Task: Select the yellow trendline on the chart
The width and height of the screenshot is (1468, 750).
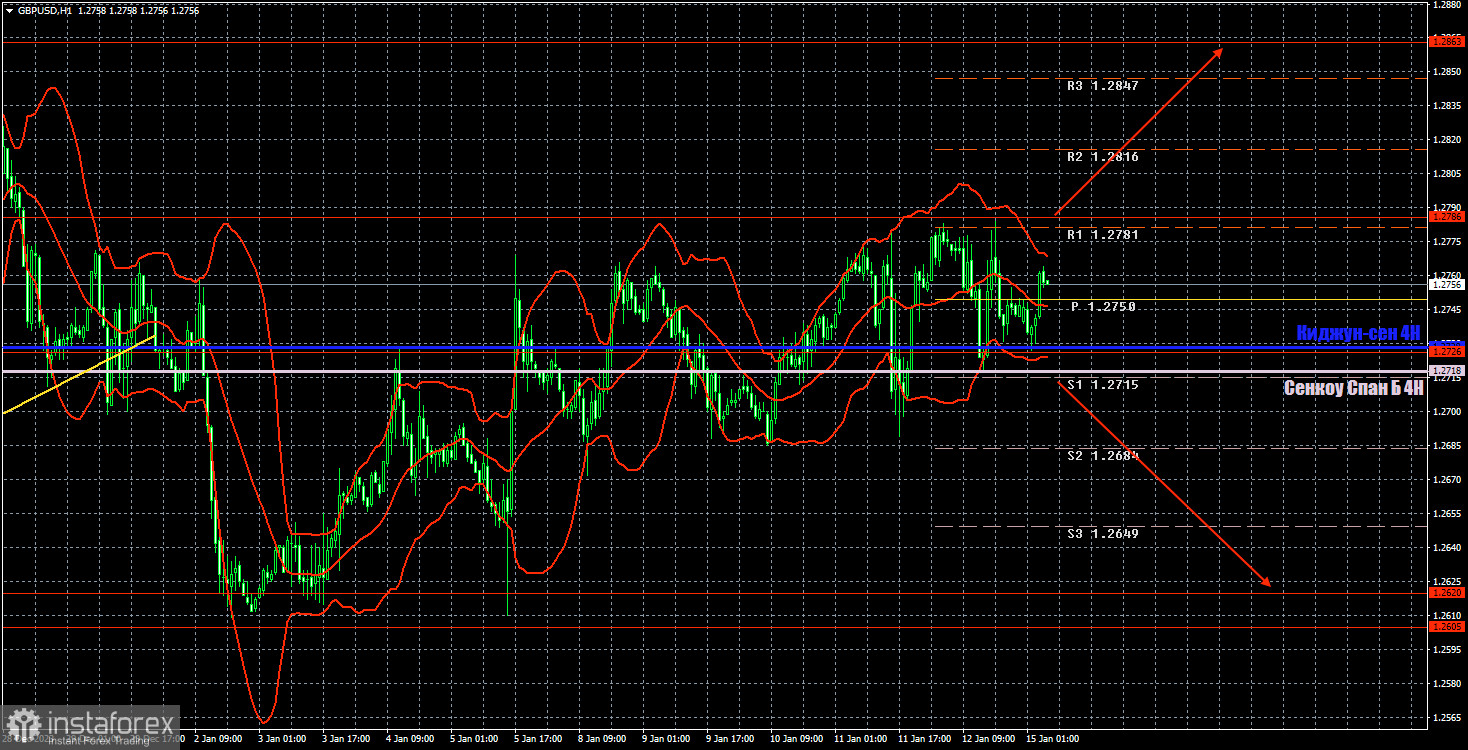Action: point(79,376)
